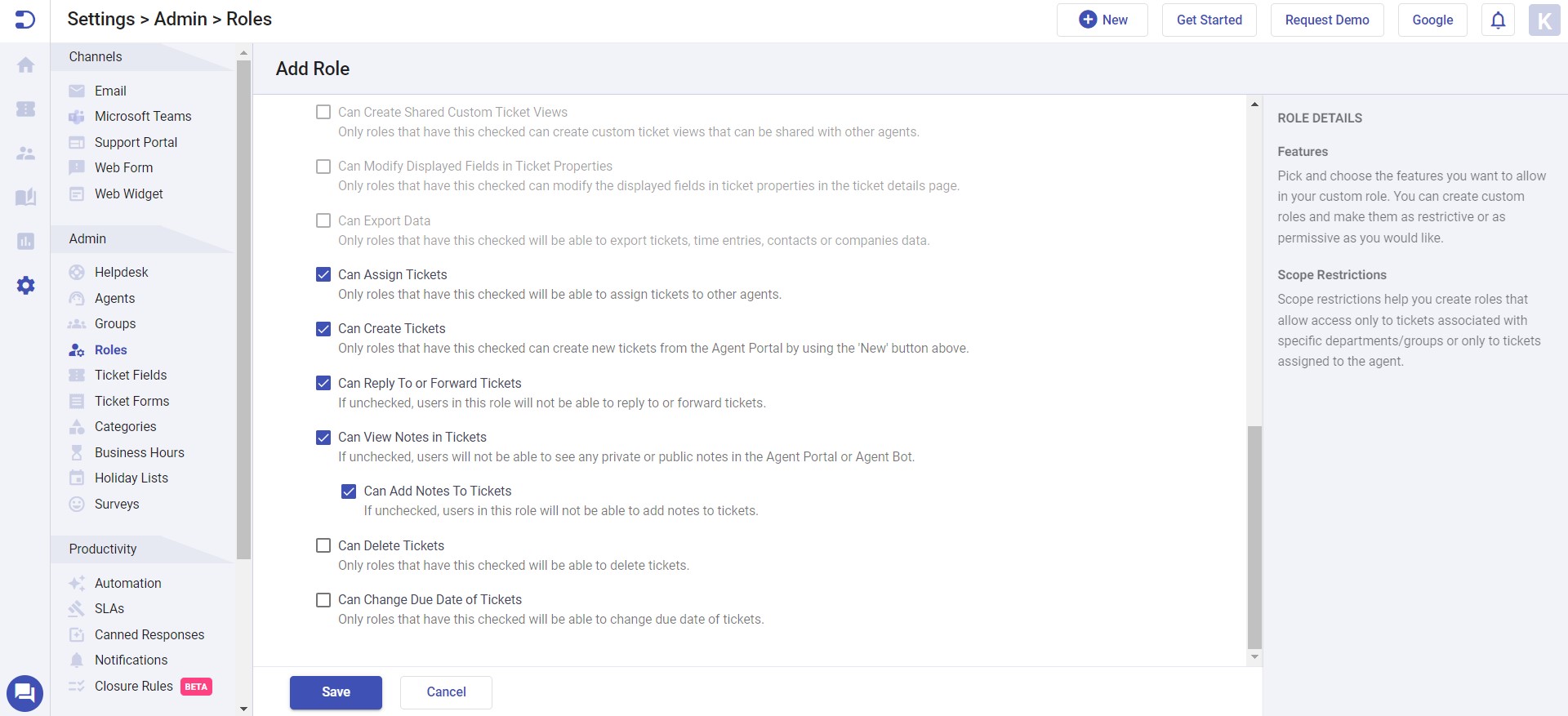Select Ticket Fields menu item
Viewport: 1568px width, 716px height.
[130, 375]
